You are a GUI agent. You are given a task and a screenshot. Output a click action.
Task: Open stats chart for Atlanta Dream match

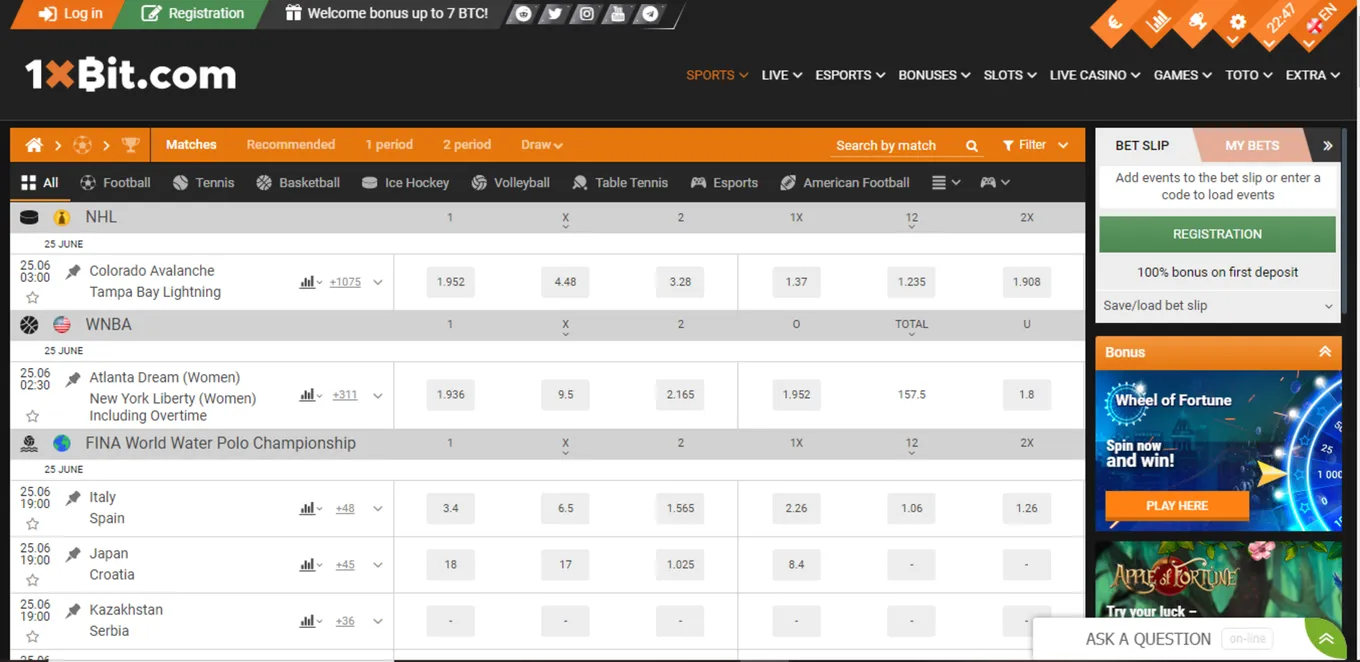pos(310,395)
